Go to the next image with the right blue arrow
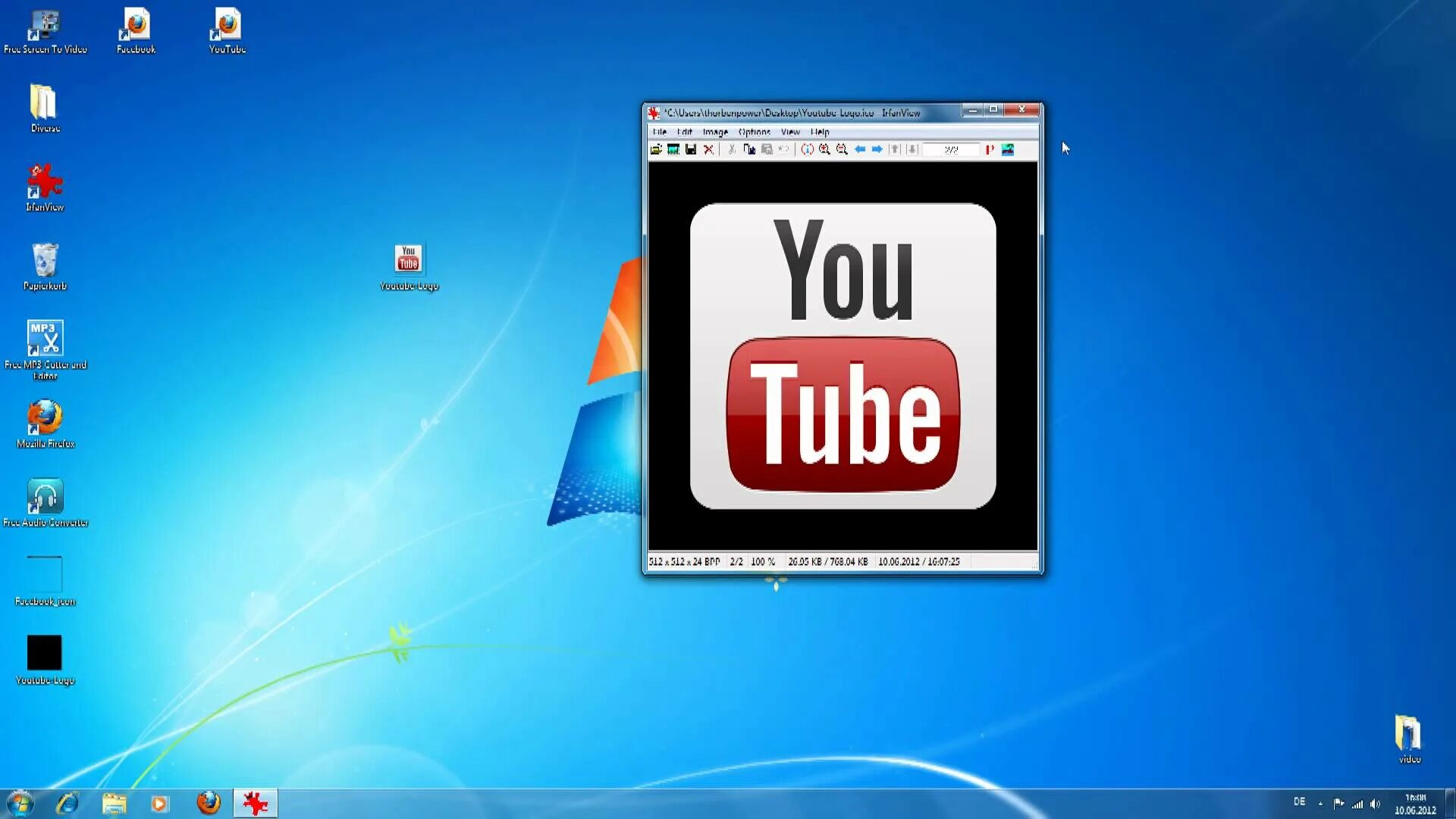Screen dimensions: 1456x819 click(877, 149)
